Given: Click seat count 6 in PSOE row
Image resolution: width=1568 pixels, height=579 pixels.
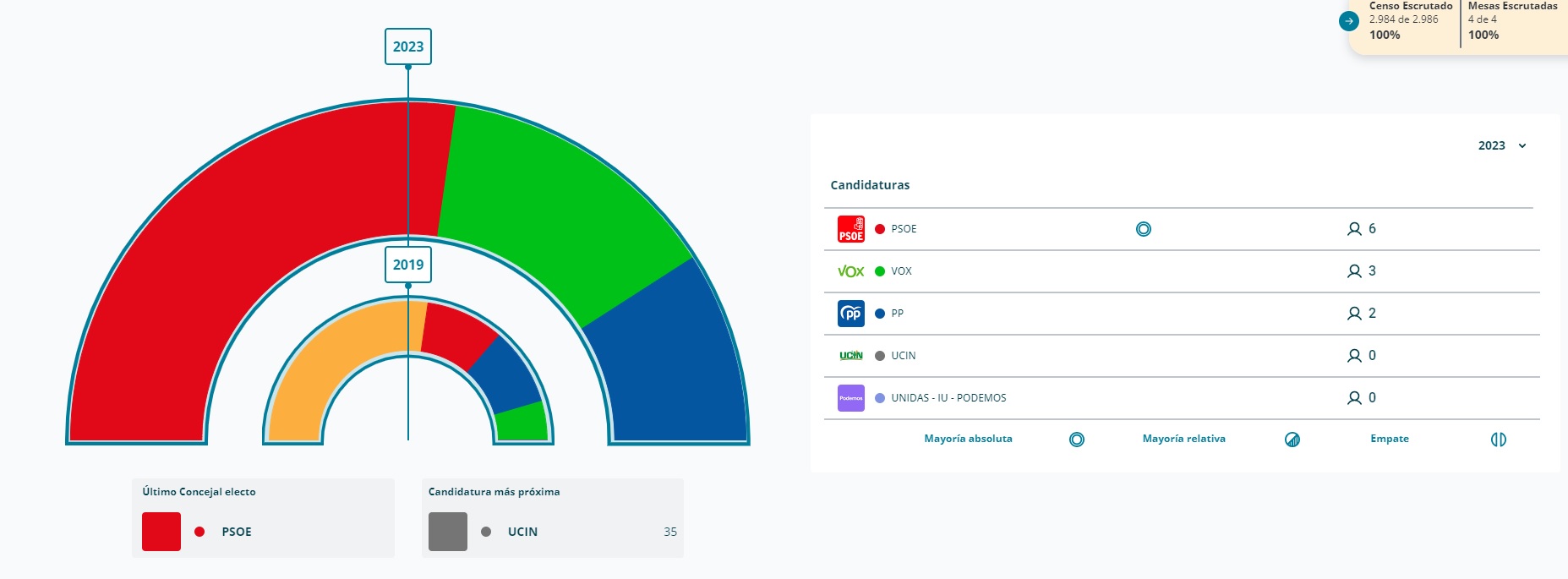Looking at the screenshot, I should click(1372, 229).
